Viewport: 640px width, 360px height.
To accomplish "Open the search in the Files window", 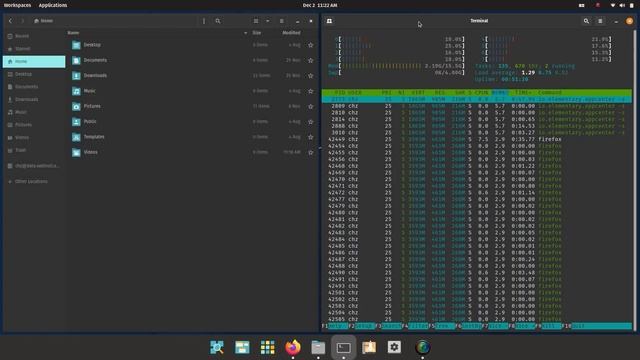I will click(218, 21).
